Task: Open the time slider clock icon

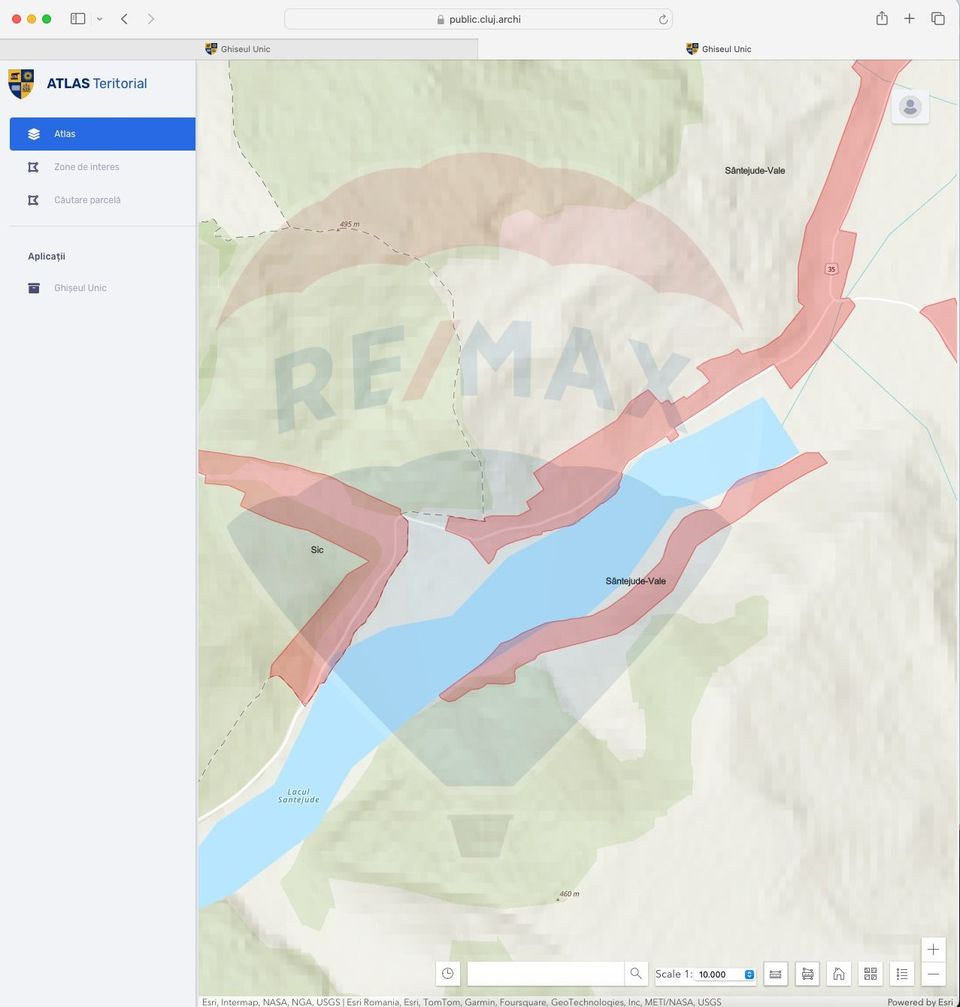Action: click(448, 973)
